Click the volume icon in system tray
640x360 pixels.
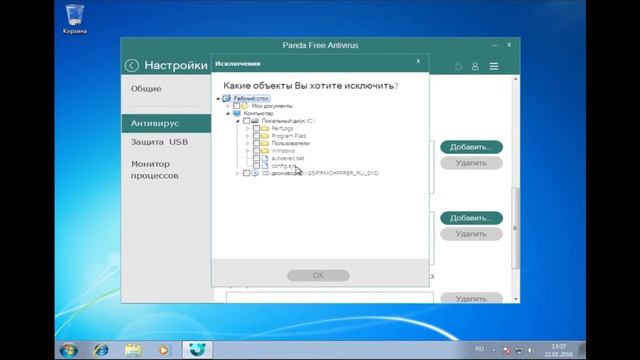tap(531, 351)
